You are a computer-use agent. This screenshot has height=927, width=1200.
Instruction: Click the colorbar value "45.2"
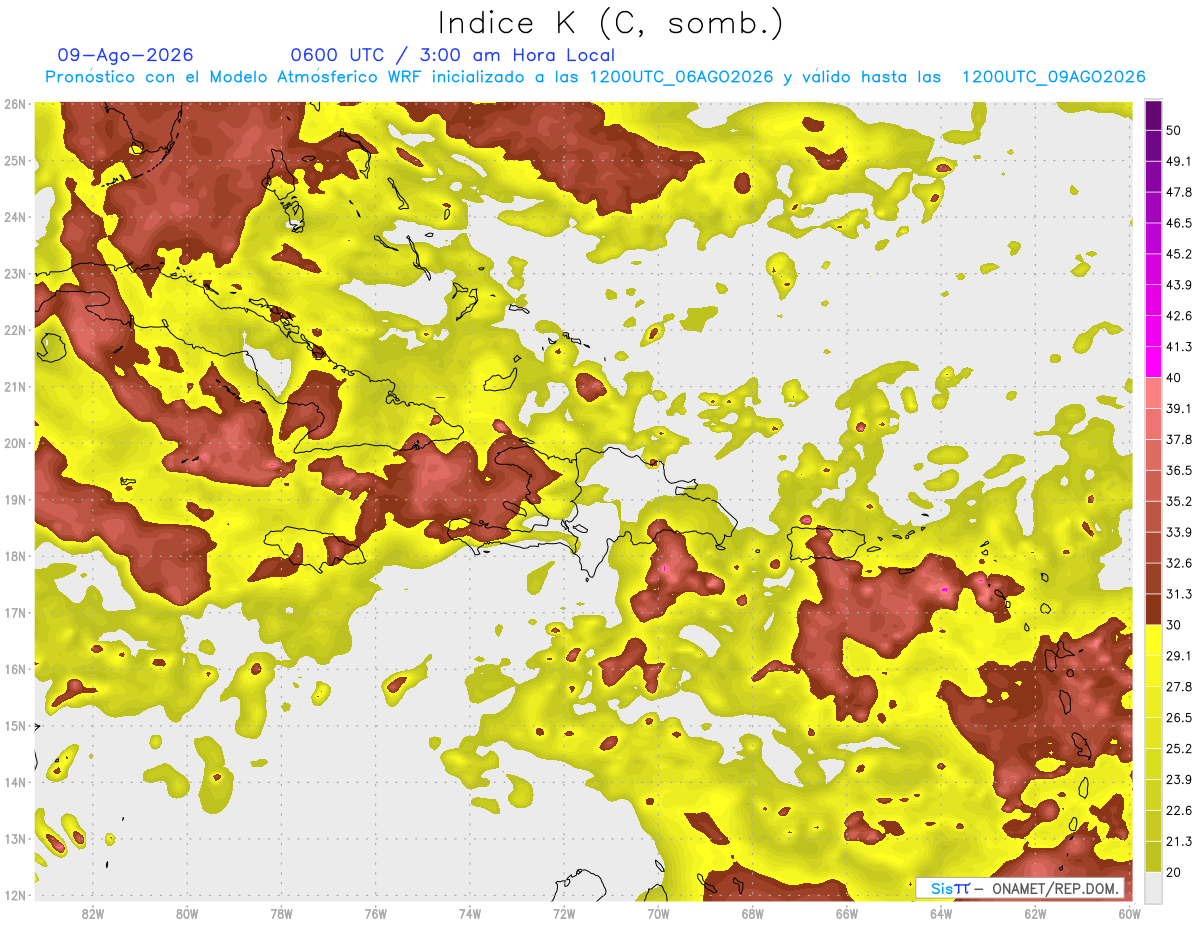point(1180,254)
